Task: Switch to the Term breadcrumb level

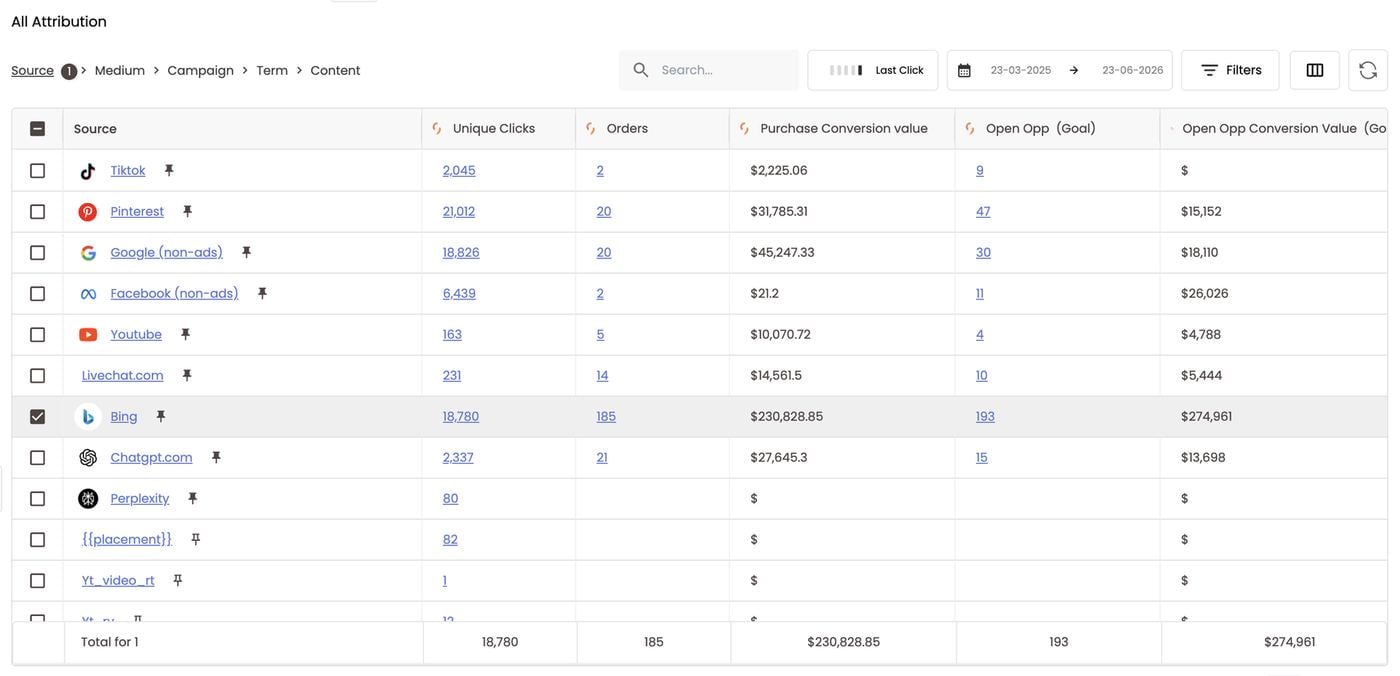Action: click(x=272, y=70)
